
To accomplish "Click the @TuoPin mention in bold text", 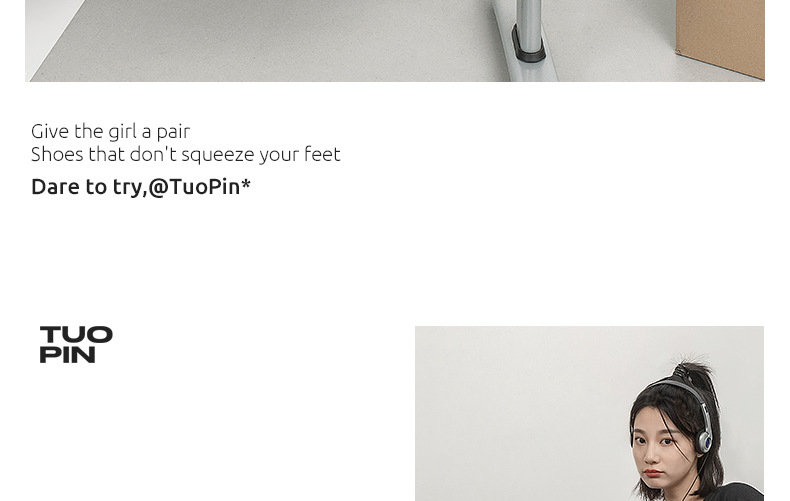I will [194, 187].
